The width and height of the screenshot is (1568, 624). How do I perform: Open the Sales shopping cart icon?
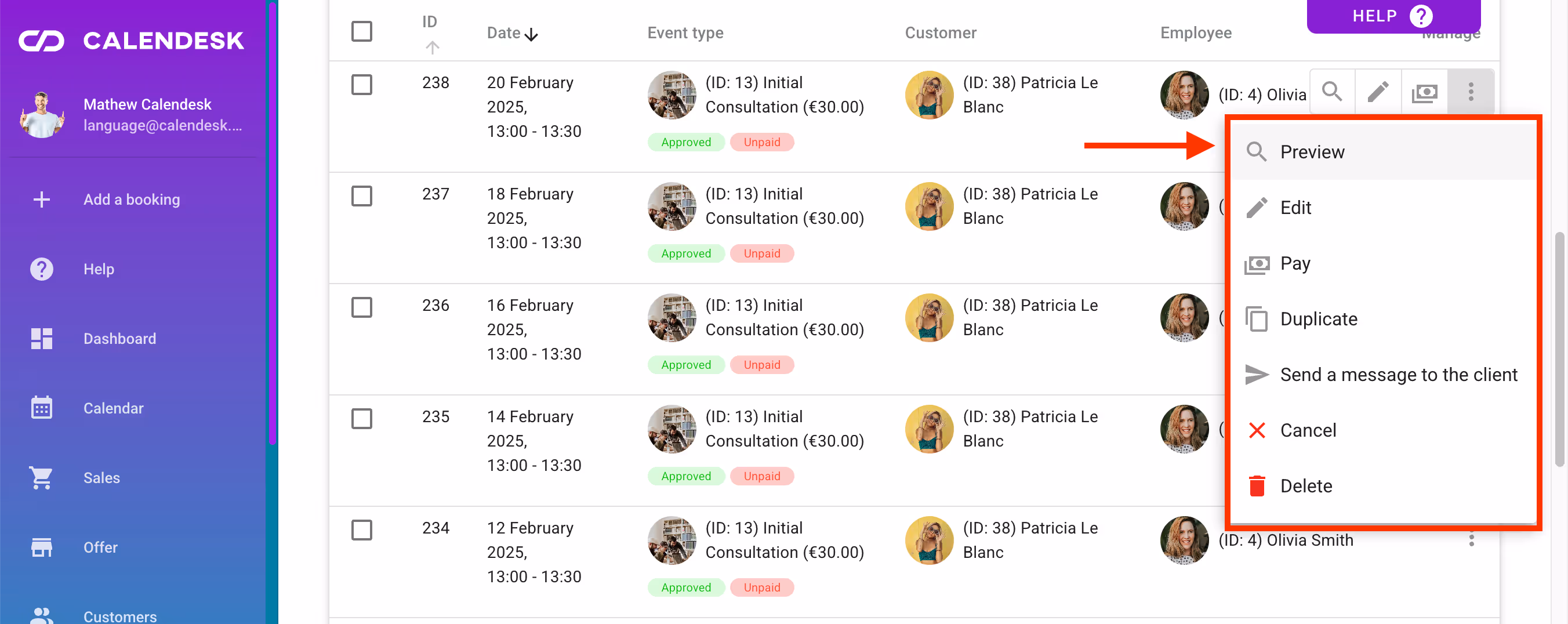41,478
